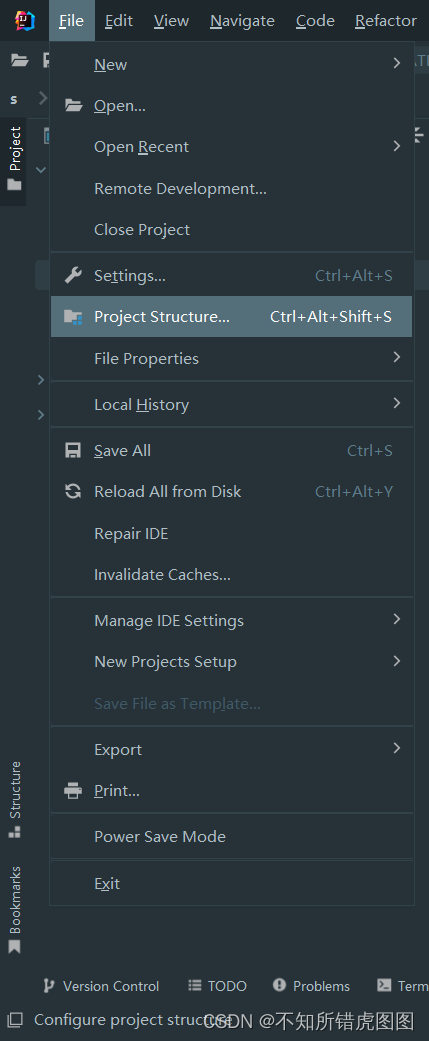Toggle the Project tool window tab
The image size is (429, 1041).
[x=15, y=158]
